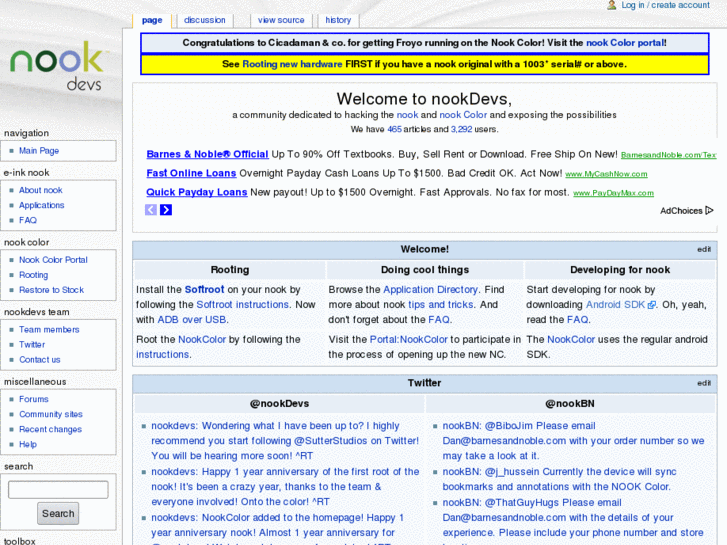Screen dimensions: 727x545
Task: Open Recent changes link
Action: 51,429
